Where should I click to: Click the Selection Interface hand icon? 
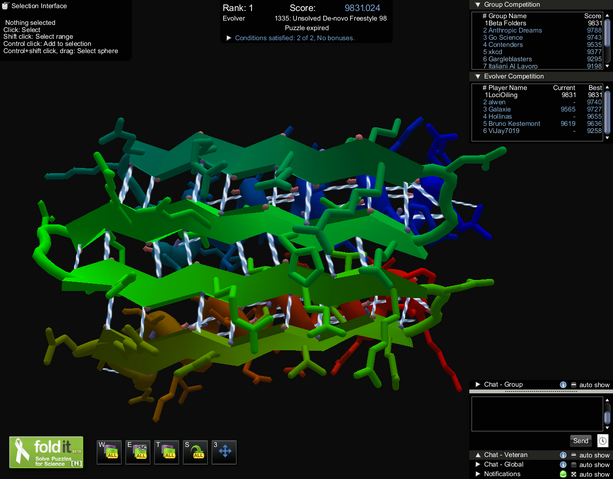click(5, 6)
